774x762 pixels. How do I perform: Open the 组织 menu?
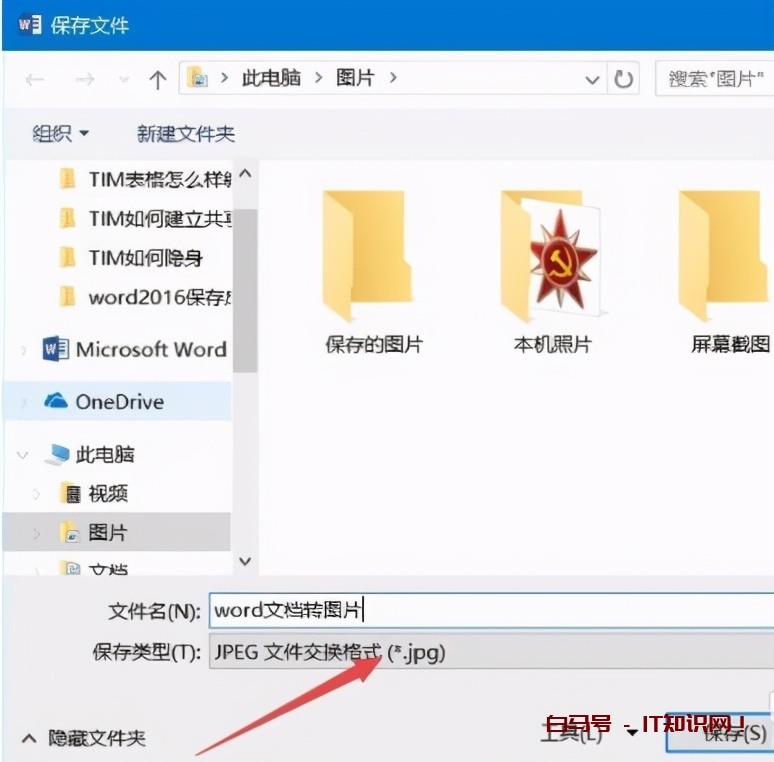(61, 133)
